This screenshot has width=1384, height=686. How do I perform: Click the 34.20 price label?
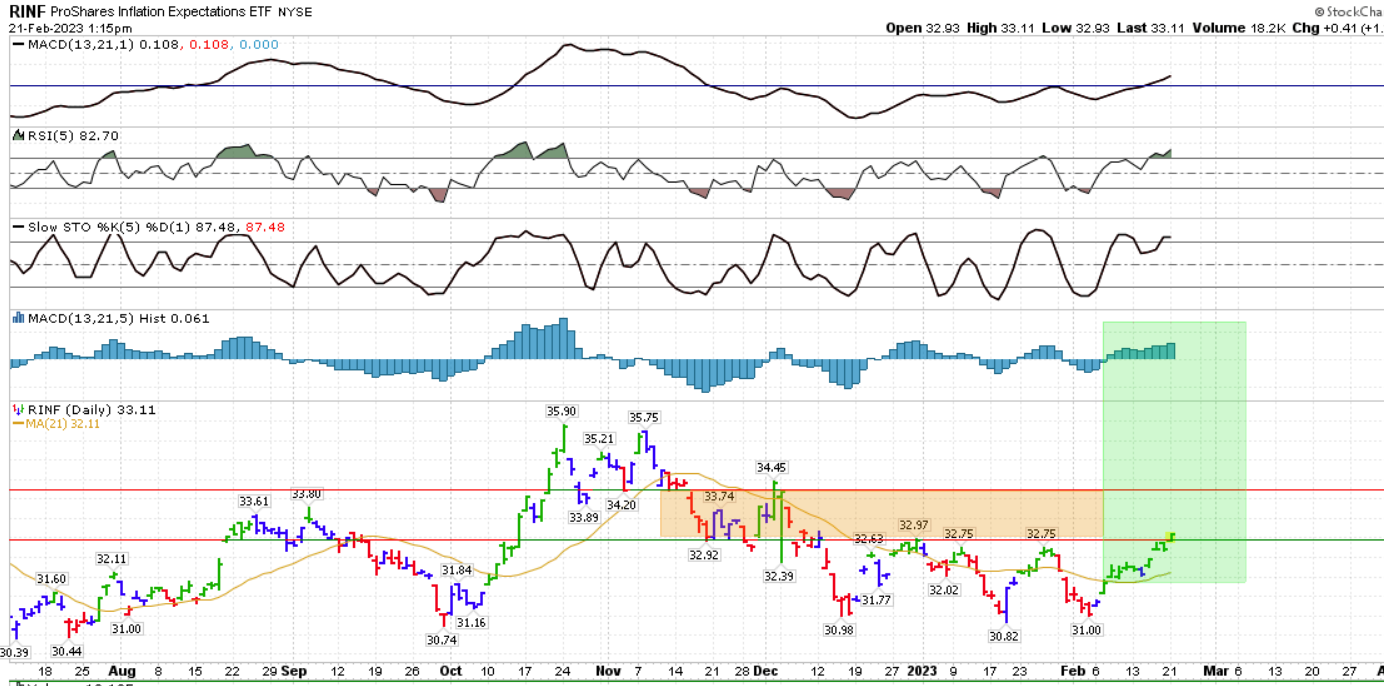click(622, 505)
